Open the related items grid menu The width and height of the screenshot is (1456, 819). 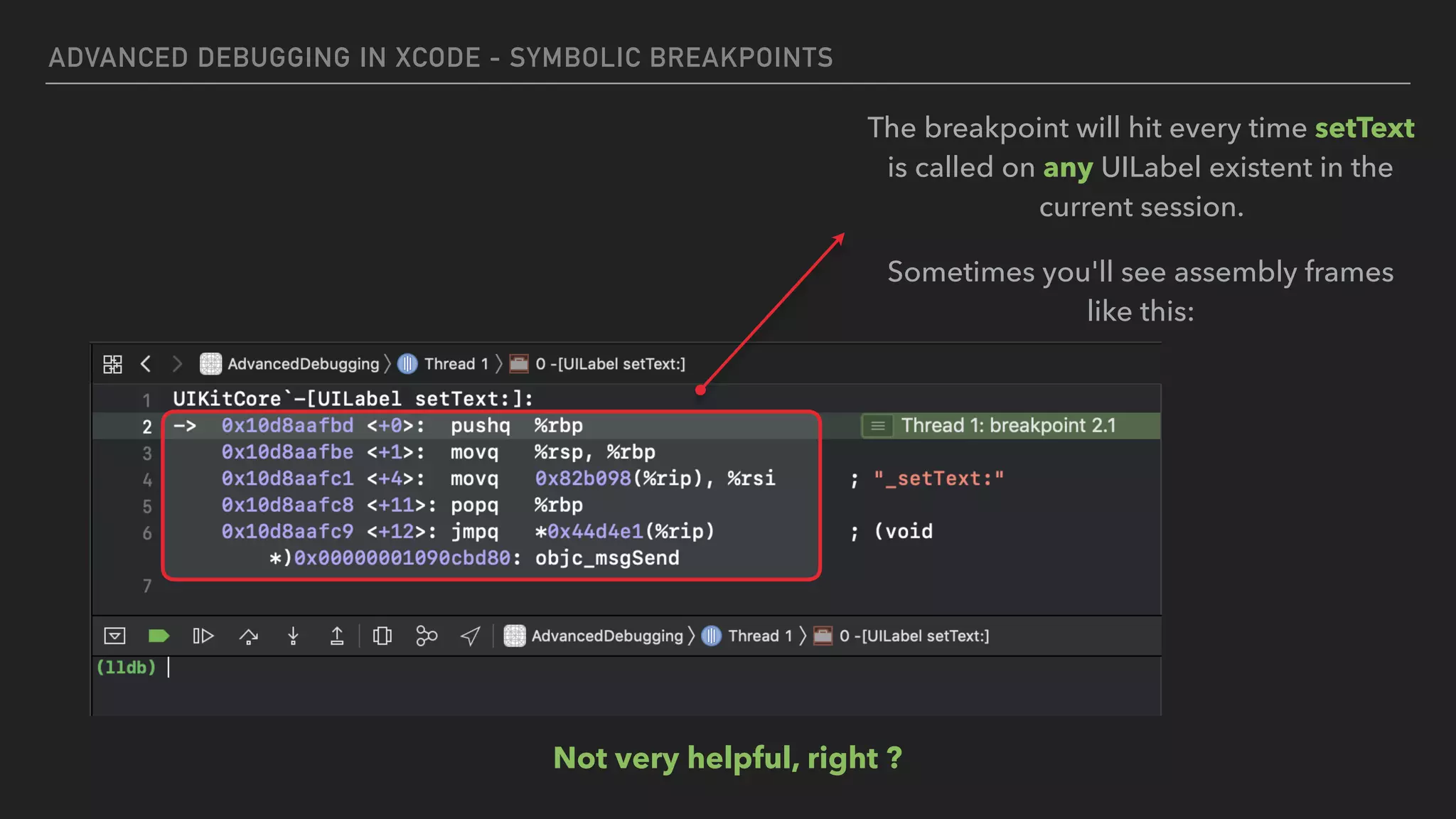[x=112, y=364]
